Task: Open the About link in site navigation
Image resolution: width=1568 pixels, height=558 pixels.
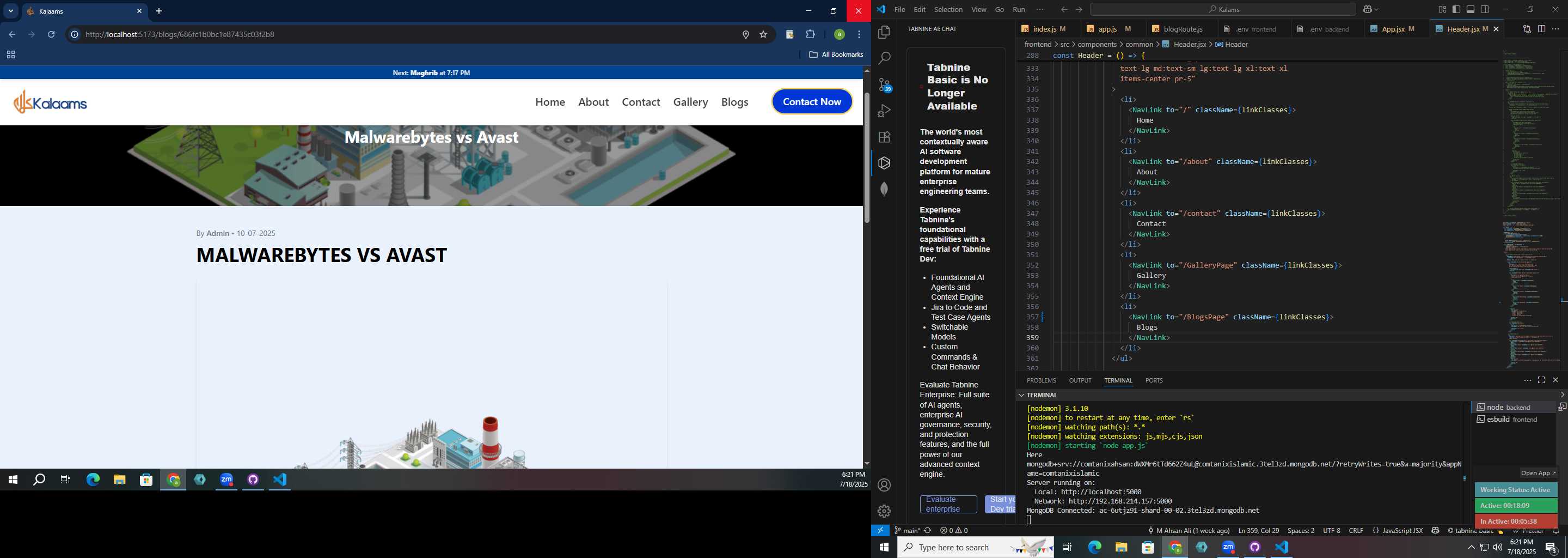Action: [x=593, y=102]
